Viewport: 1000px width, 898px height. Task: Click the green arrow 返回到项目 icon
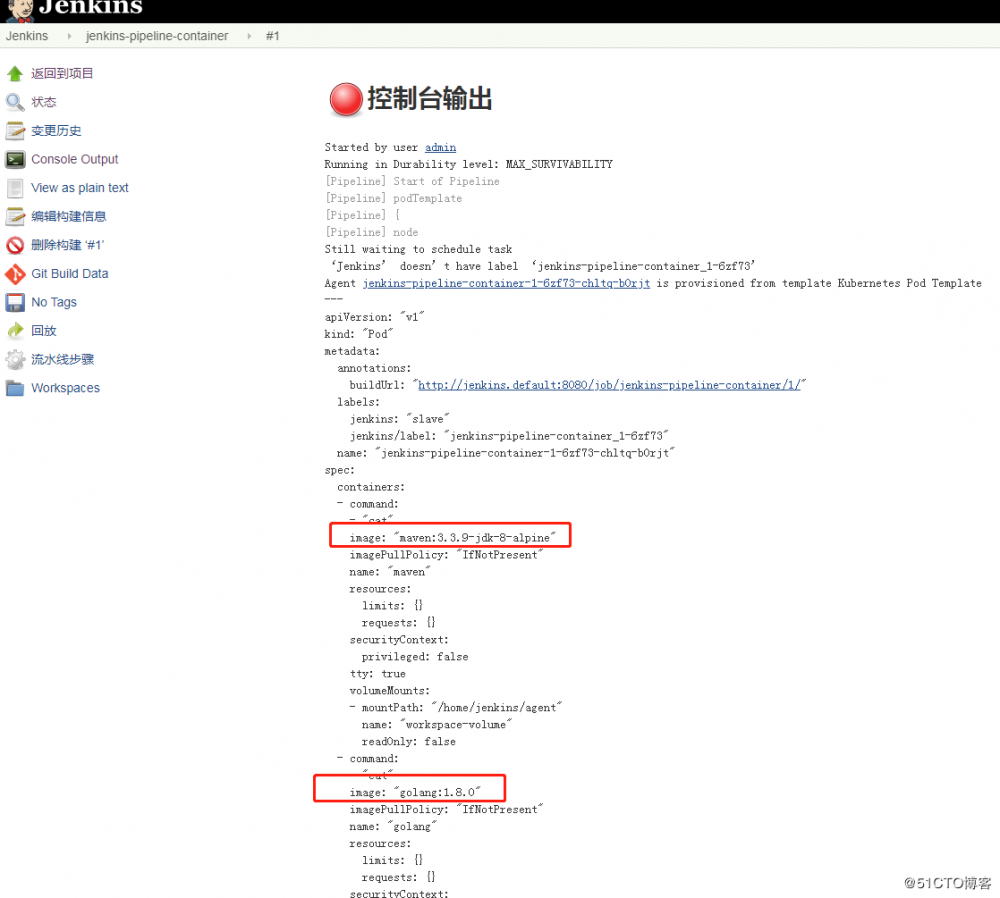click(16, 73)
